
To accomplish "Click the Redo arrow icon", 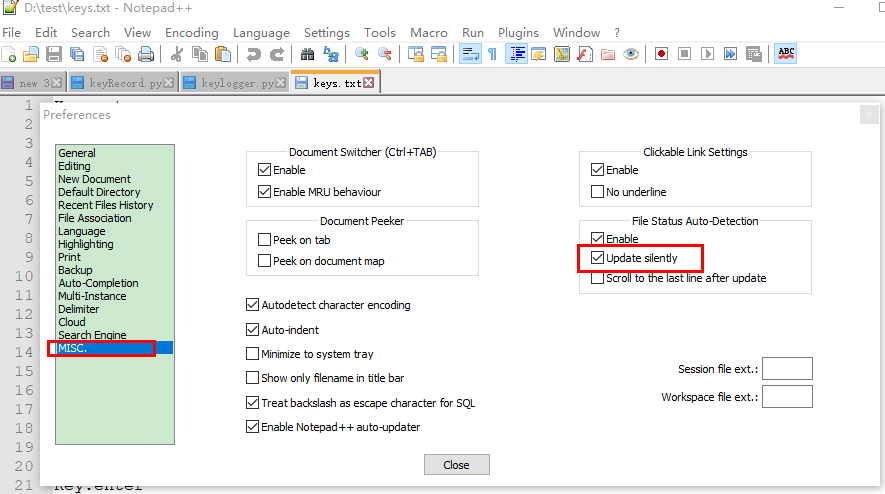I will 277,54.
